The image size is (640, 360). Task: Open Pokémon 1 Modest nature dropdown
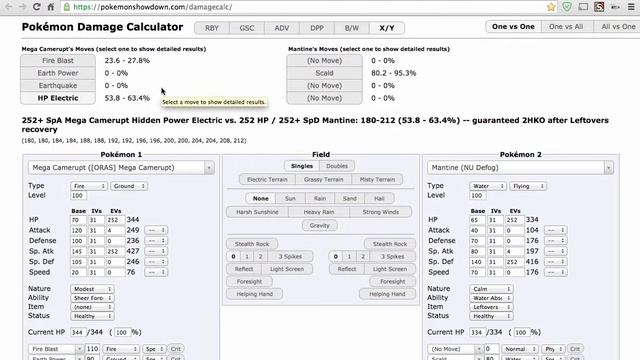coord(92,289)
